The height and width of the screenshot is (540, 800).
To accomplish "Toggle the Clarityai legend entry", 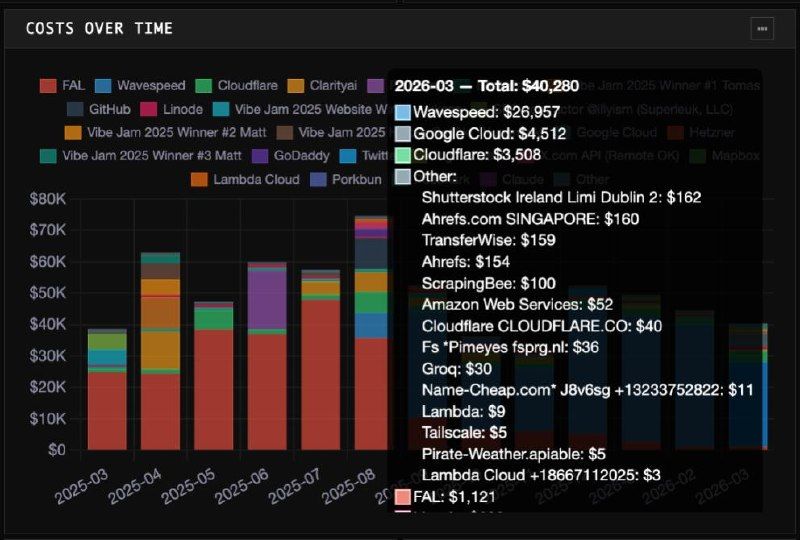I will tap(322, 85).
